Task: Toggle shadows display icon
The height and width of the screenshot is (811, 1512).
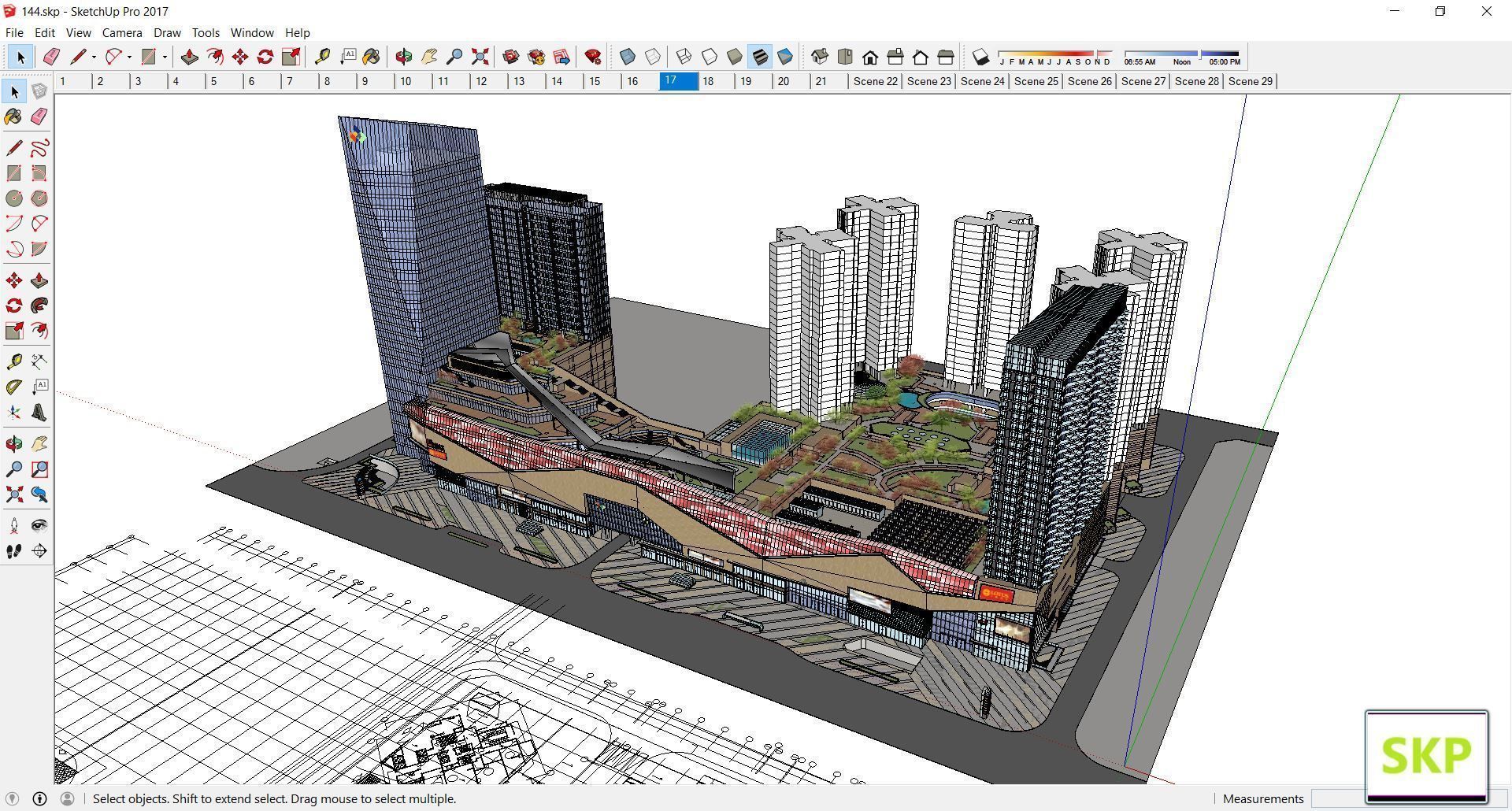Action: click(x=980, y=57)
